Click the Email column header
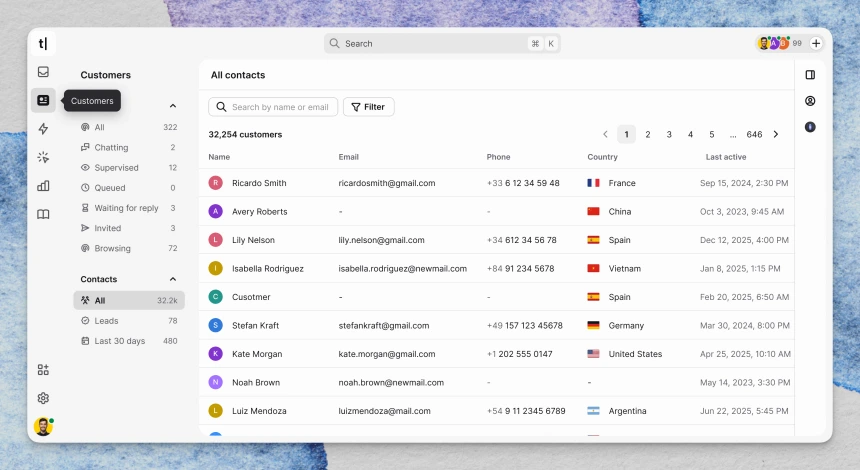This screenshot has width=860, height=470. (x=348, y=157)
